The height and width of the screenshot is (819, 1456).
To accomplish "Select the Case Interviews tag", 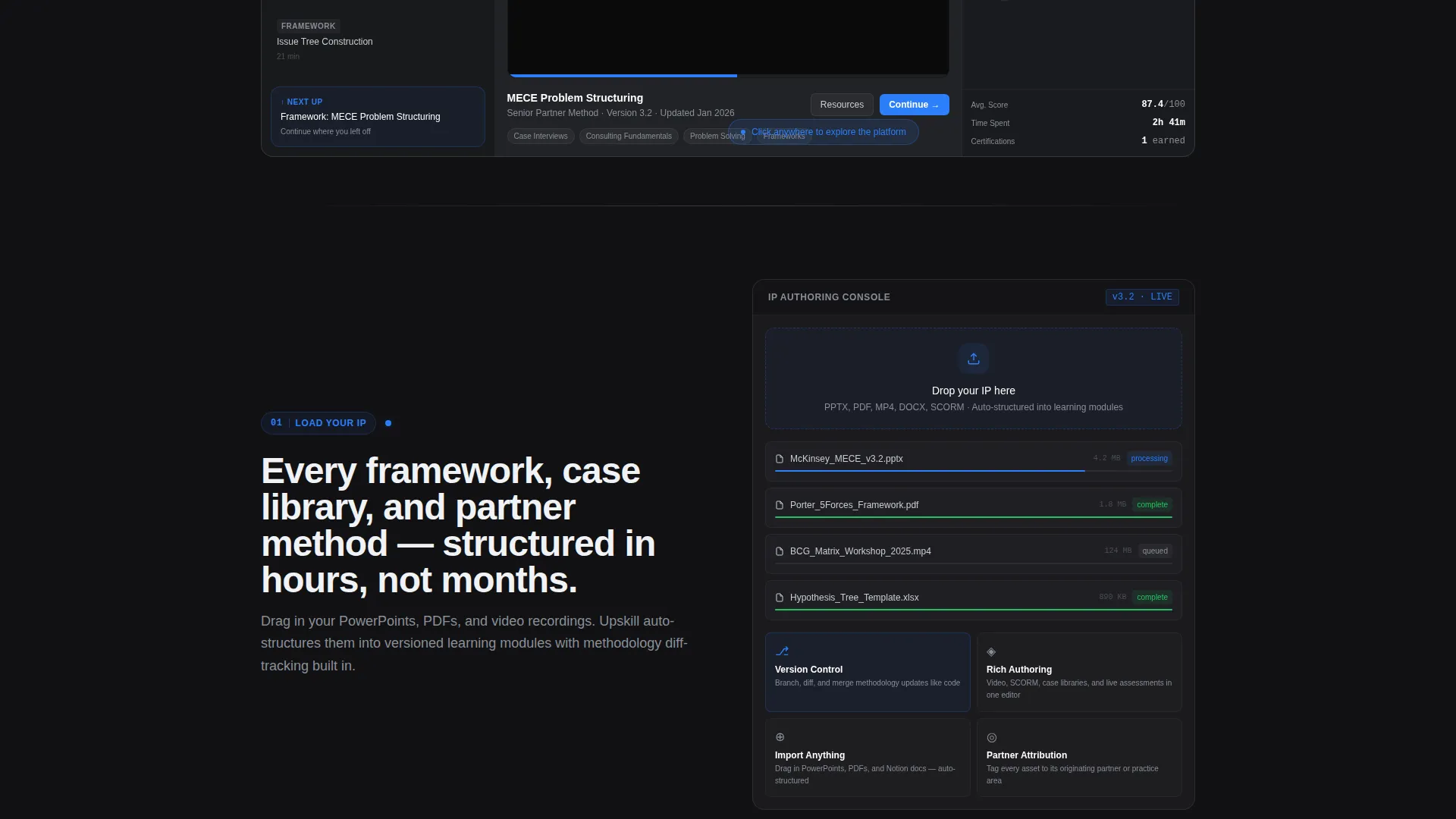I will (540, 136).
